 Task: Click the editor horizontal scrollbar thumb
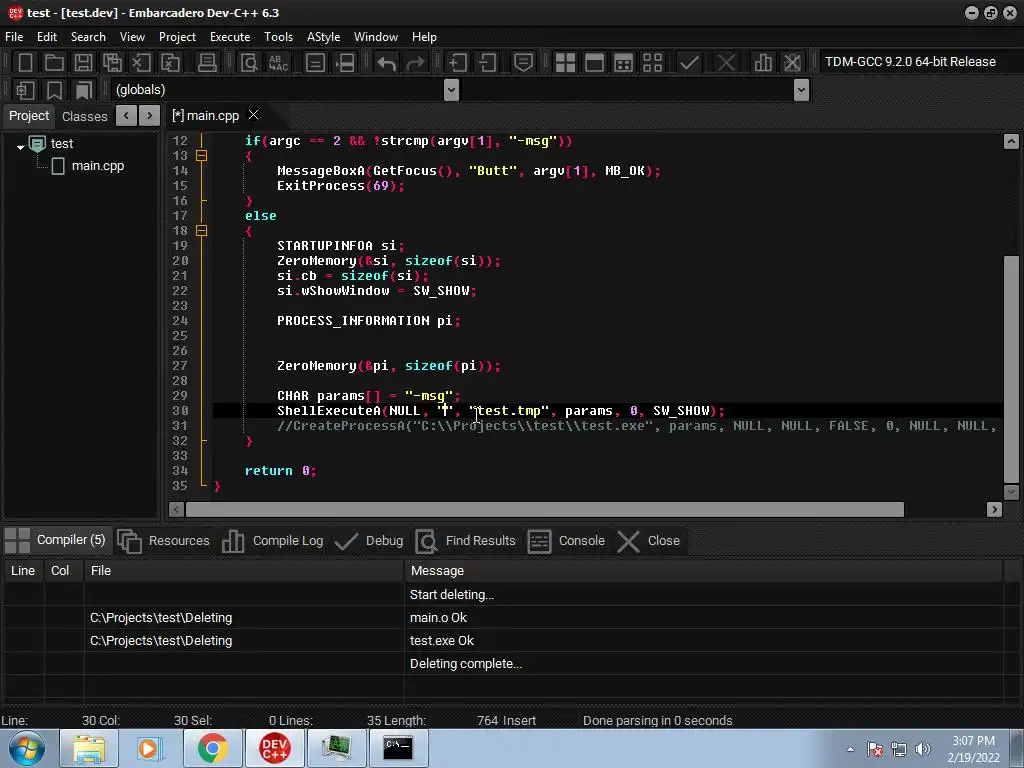coord(545,509)
